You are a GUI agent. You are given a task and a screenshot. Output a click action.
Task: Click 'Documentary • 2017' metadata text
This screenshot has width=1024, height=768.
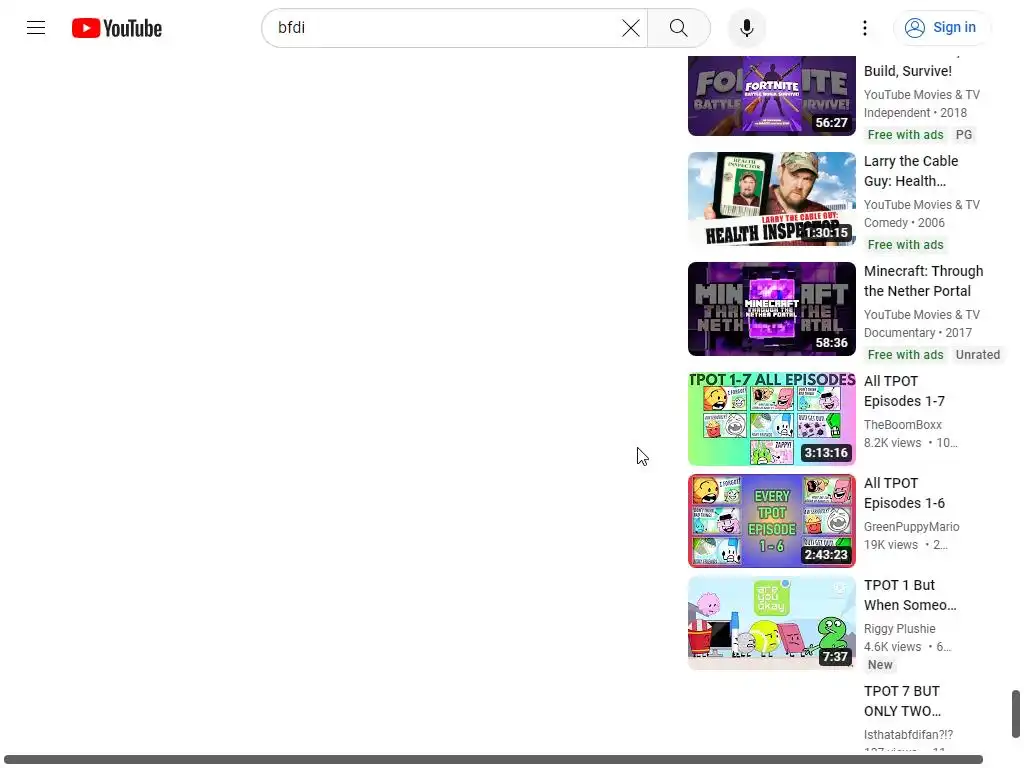click(x=918, y=332)
